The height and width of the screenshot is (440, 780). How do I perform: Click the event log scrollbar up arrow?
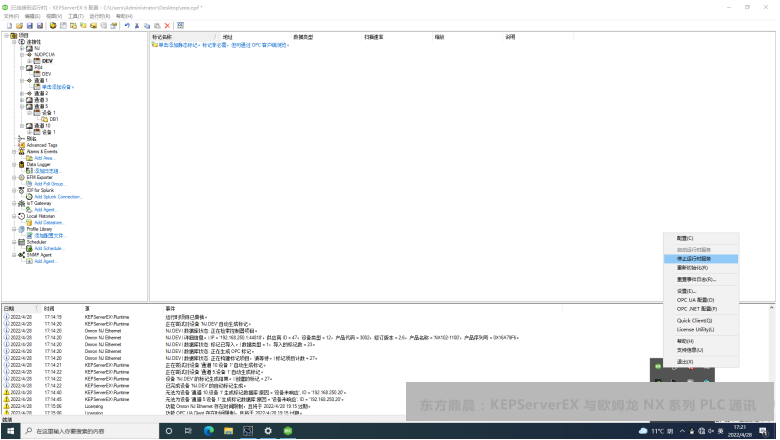(772, 308)
